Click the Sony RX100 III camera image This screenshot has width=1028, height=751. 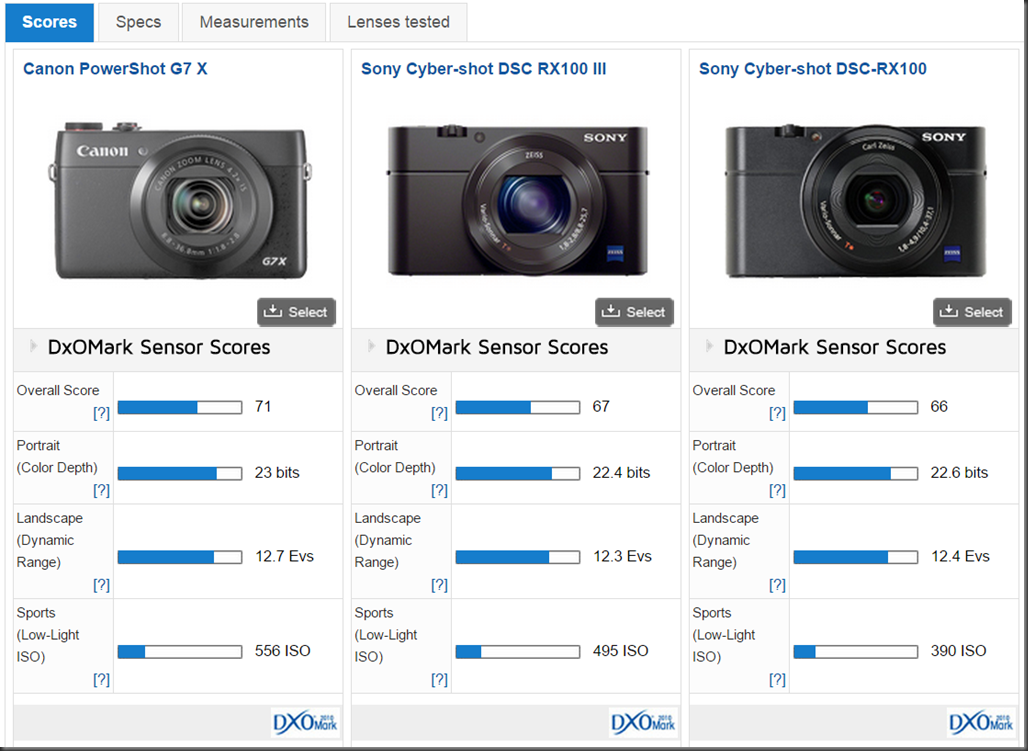click(518, 200)
